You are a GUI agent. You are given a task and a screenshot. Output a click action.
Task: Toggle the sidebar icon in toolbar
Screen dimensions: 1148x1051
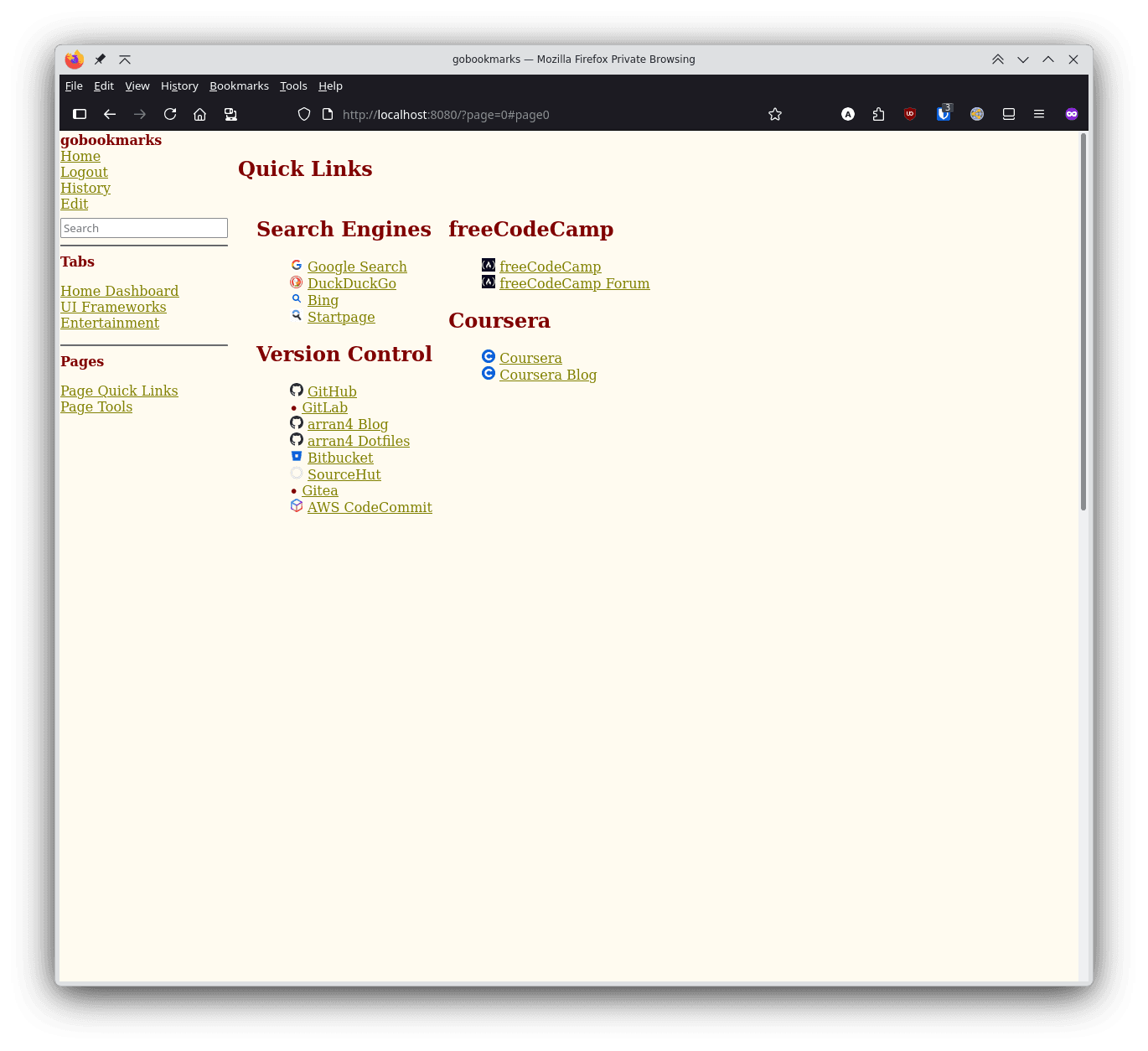[x=80, y=114]
